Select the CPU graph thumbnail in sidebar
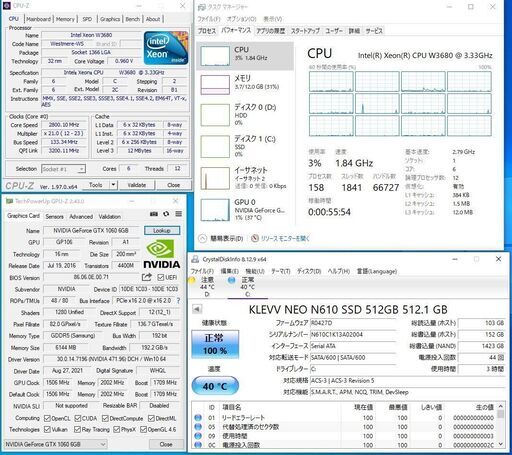Screen dimensions: 512x455 pyautogui.click(x=215, y=56)
